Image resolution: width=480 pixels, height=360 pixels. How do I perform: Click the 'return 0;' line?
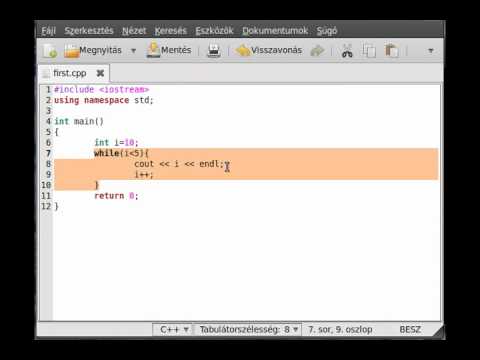[116, 196]
